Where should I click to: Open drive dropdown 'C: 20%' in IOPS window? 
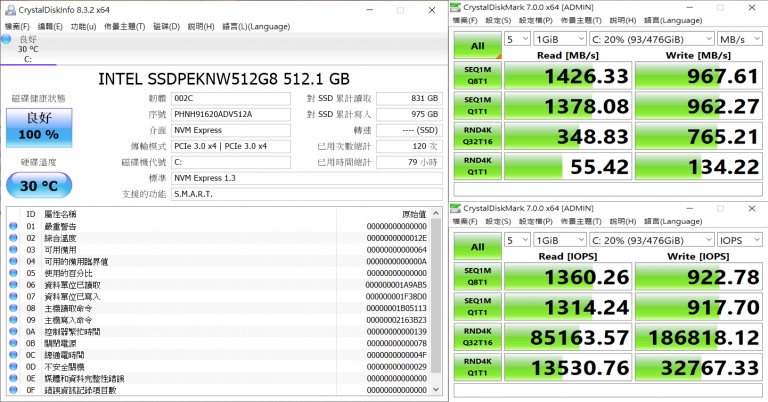tap(651, 240)
